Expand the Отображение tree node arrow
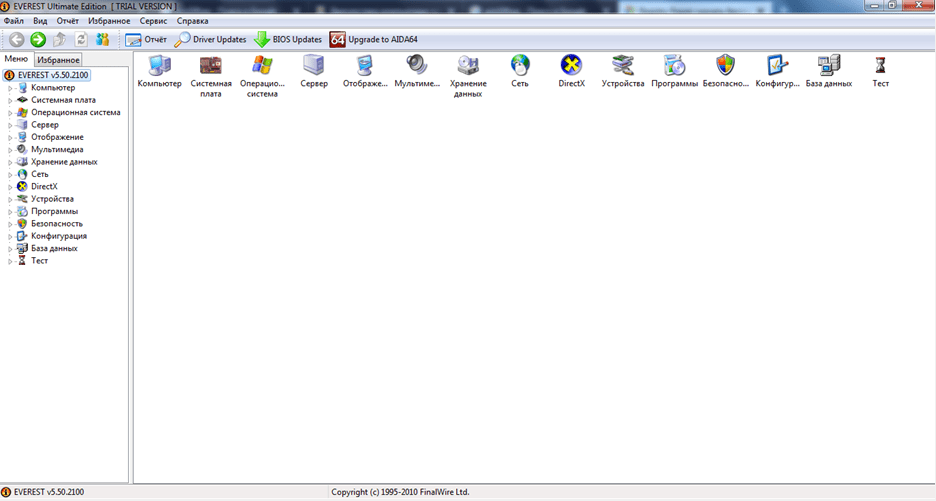This screenshot has width=936, height=501. click(x=10, y=137)
